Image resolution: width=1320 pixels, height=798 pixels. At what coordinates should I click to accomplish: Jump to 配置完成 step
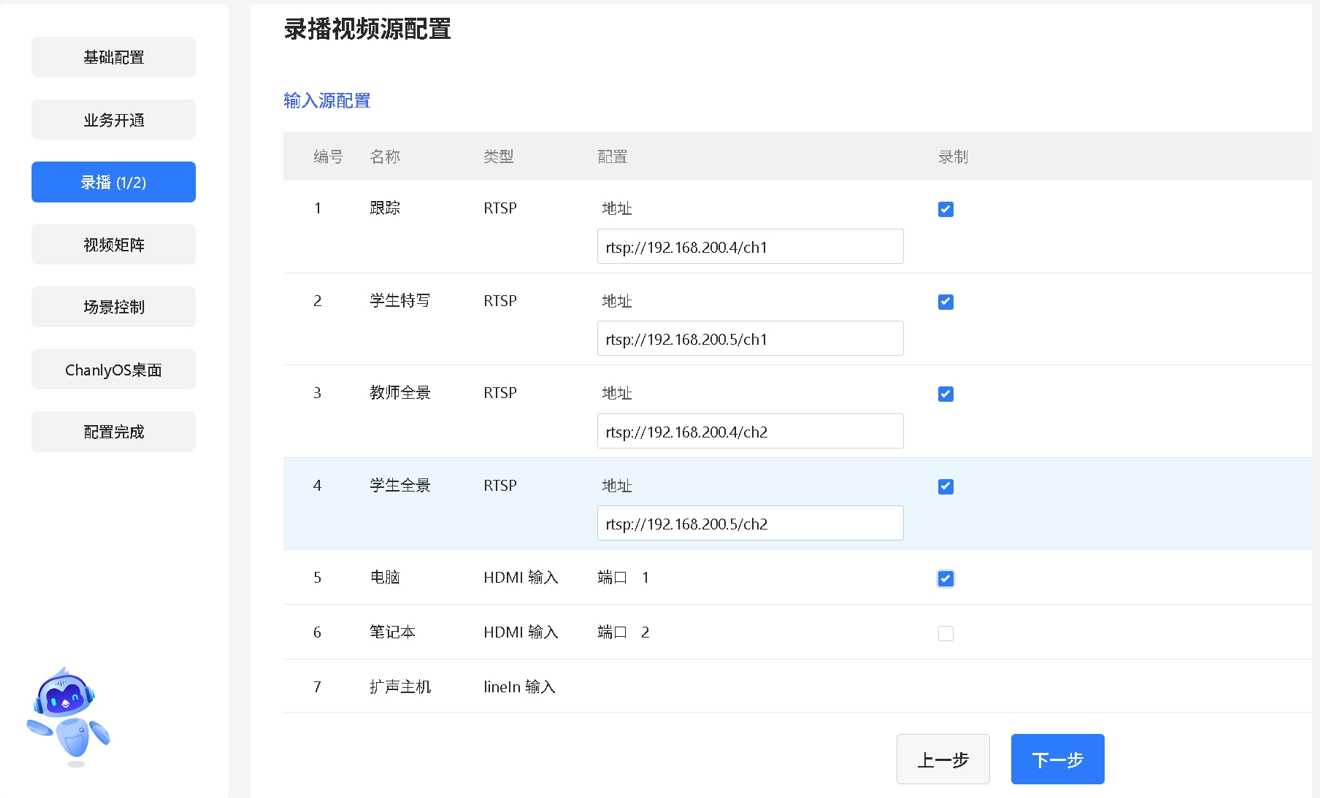[114, 432]
